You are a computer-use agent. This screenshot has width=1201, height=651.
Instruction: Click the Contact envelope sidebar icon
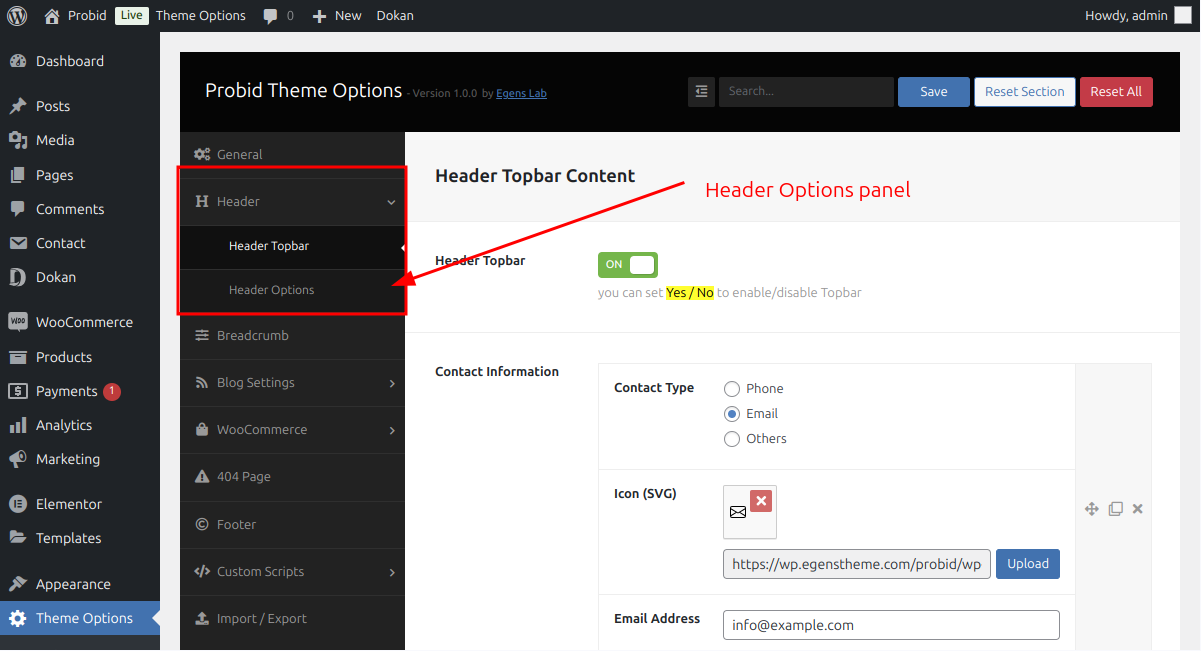click(x=18, y=243)
